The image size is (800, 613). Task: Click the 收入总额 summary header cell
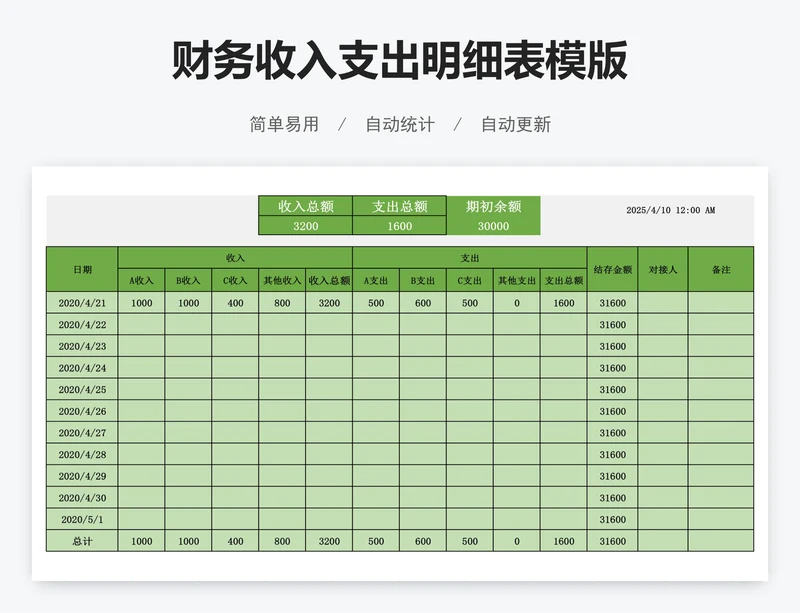click(x=306, y=206)
